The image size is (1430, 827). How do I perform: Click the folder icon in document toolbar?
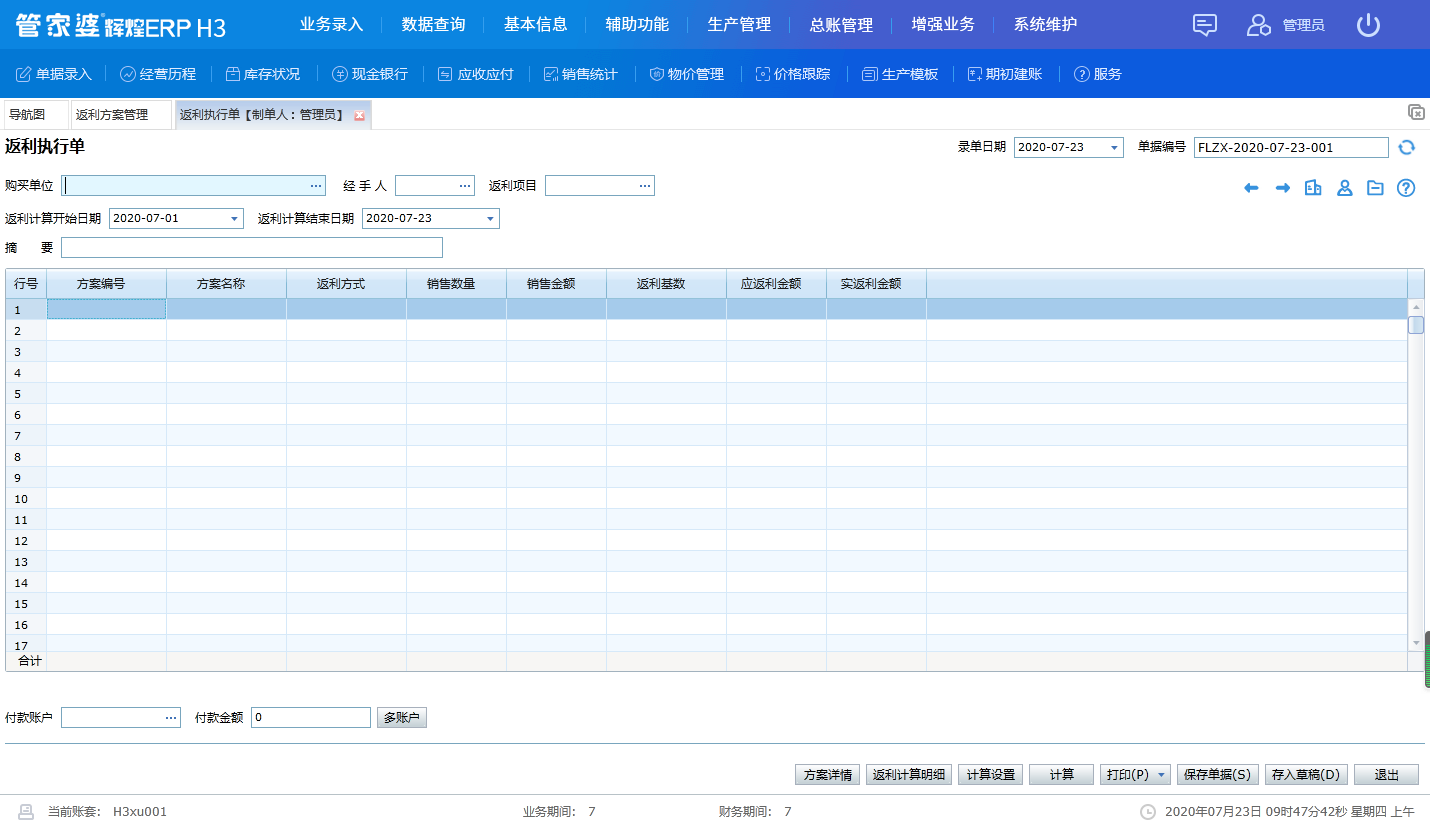pos(1375,188)
